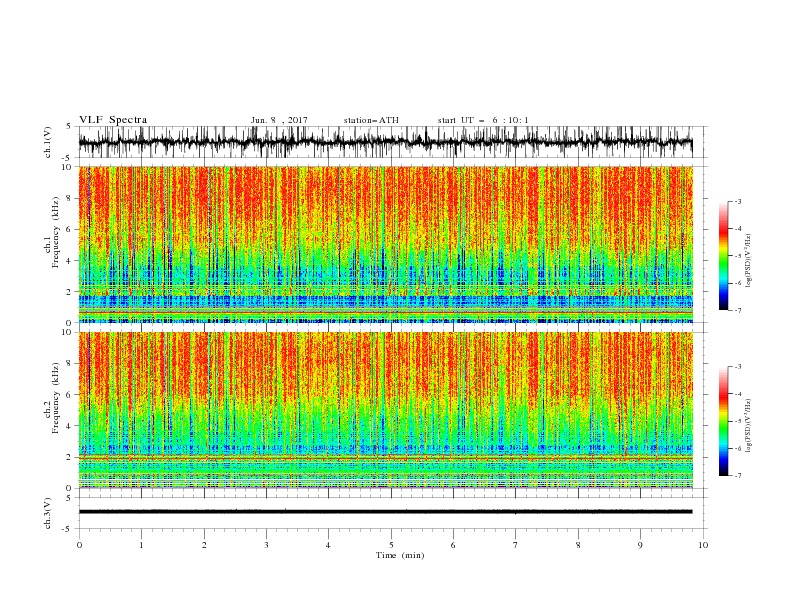The width and height of the screenshot is (792, 612).
Task: Click the ch.1 "Frequency (kHz)" axis label
Action: (x=55, y=233)
